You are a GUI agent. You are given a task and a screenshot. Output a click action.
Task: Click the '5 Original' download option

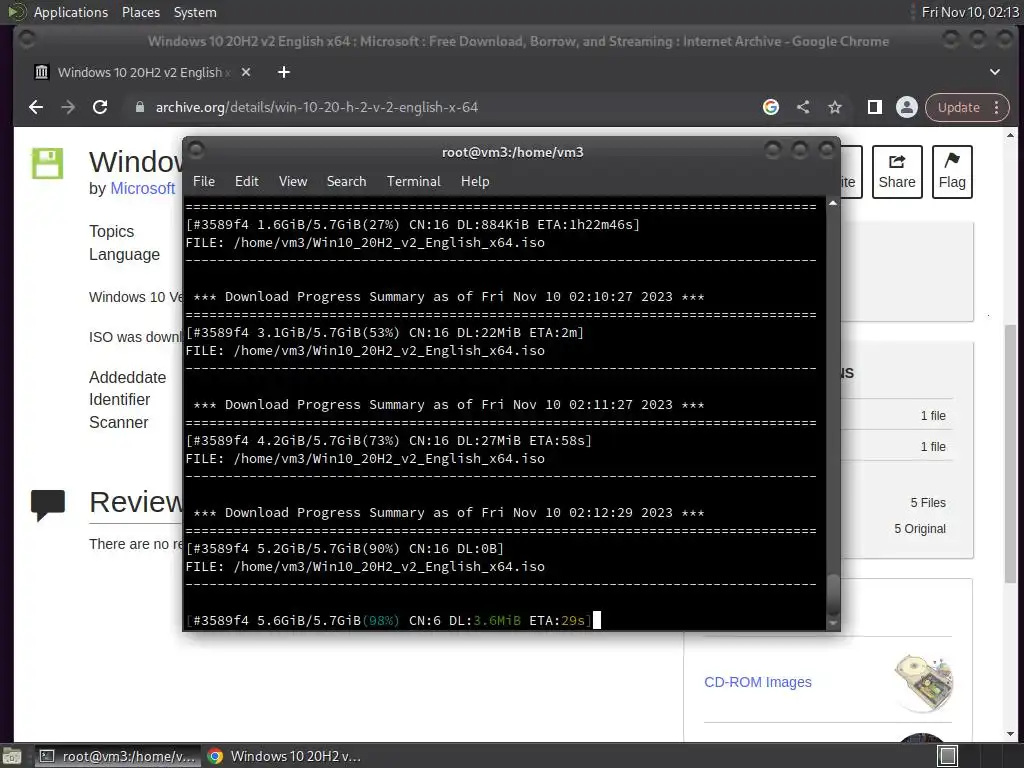(920, 529)
